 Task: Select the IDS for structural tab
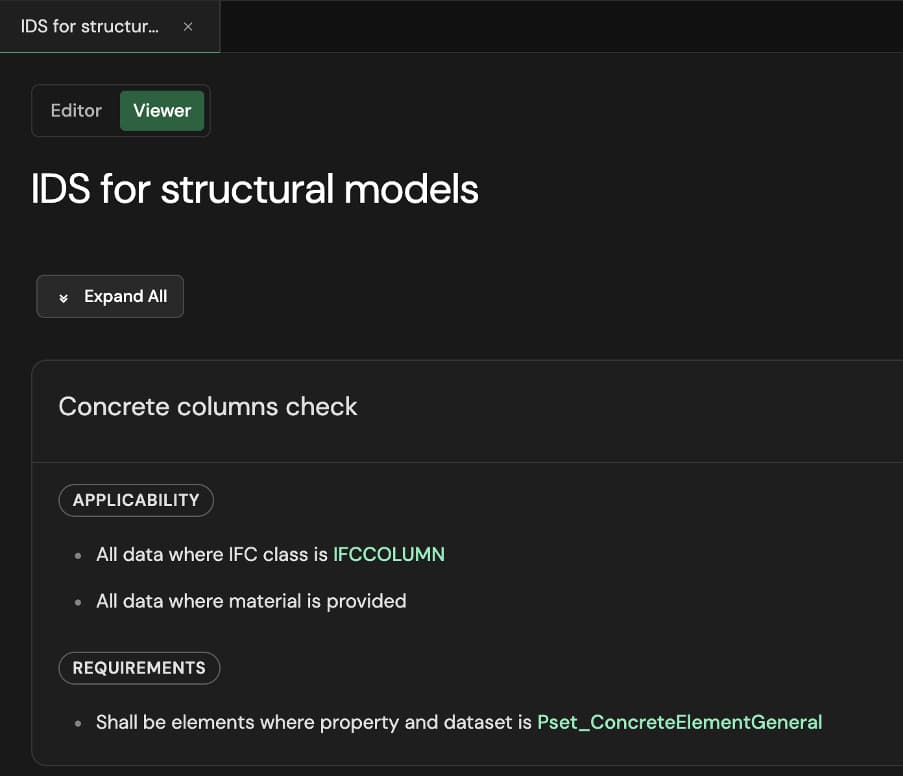click(x=90, y=27)
